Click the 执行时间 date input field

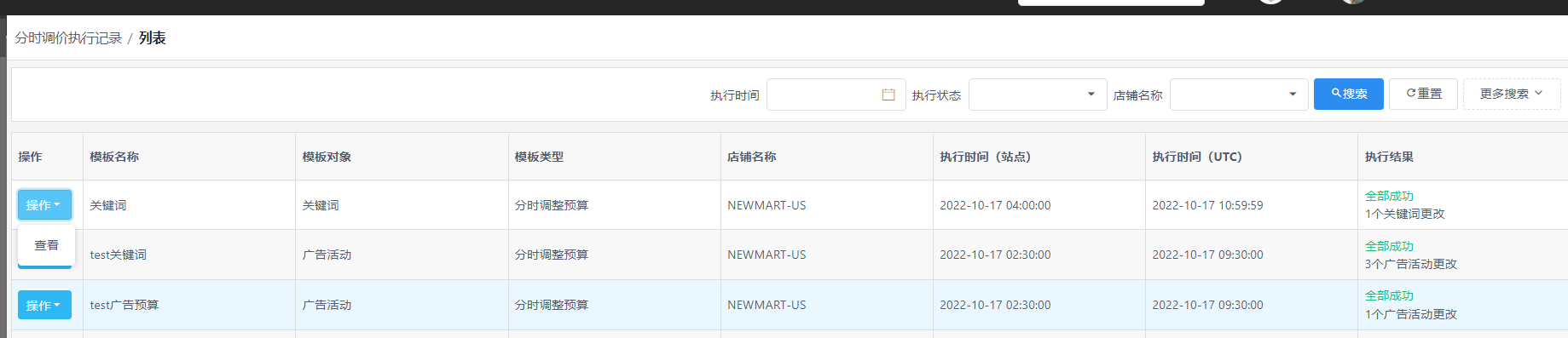click(836, 95)
